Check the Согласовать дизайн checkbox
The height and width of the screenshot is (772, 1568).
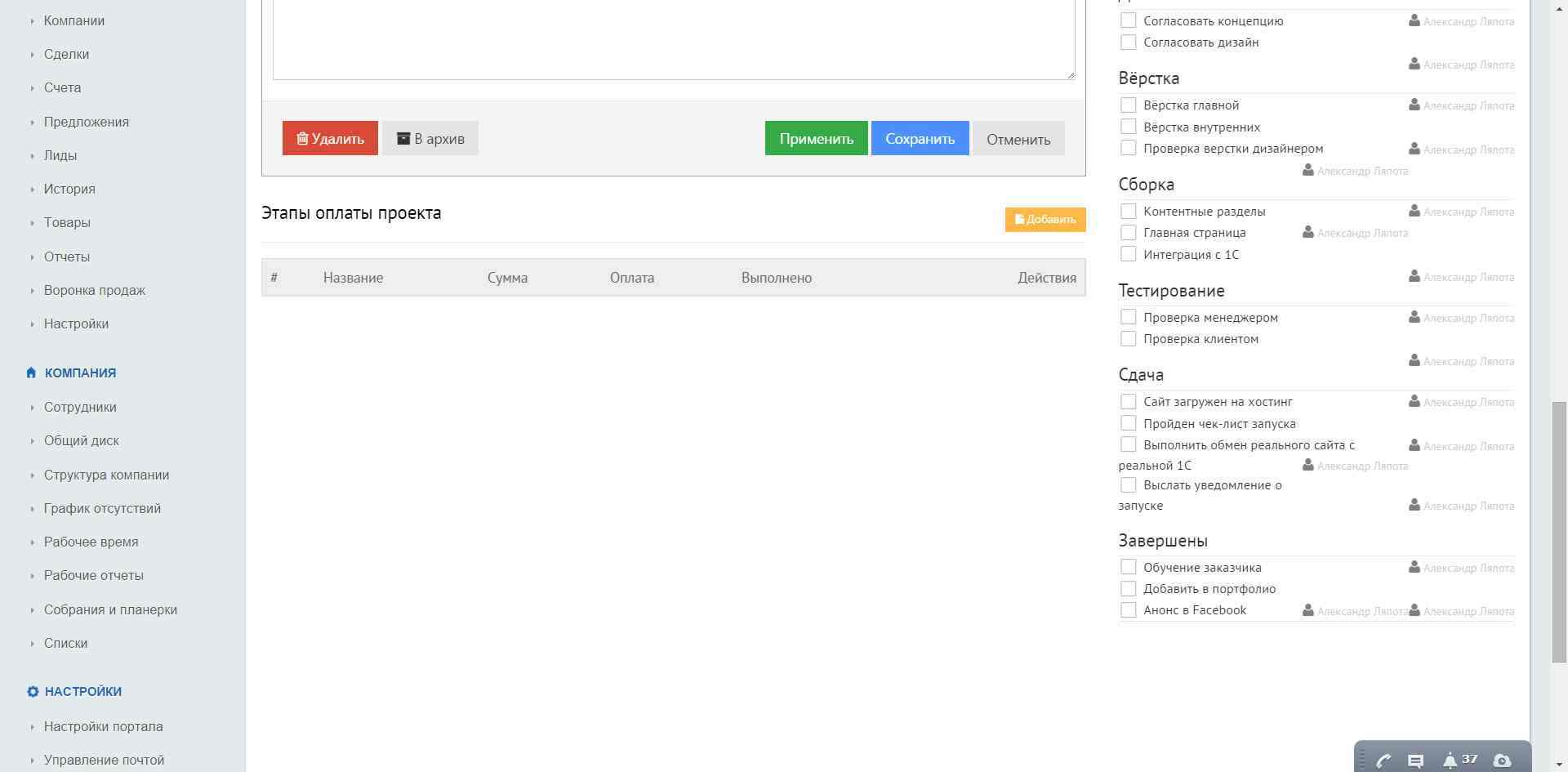[x=1128, y=42]
